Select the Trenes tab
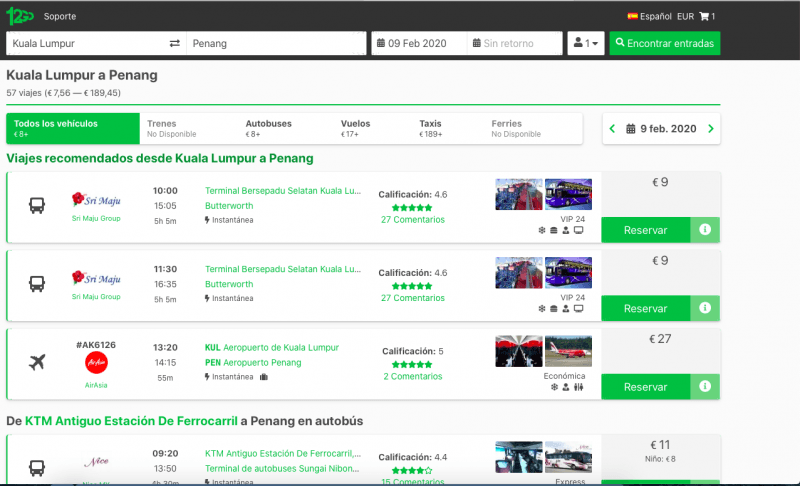This screenshot has width=800, height=486. (171, 129)
